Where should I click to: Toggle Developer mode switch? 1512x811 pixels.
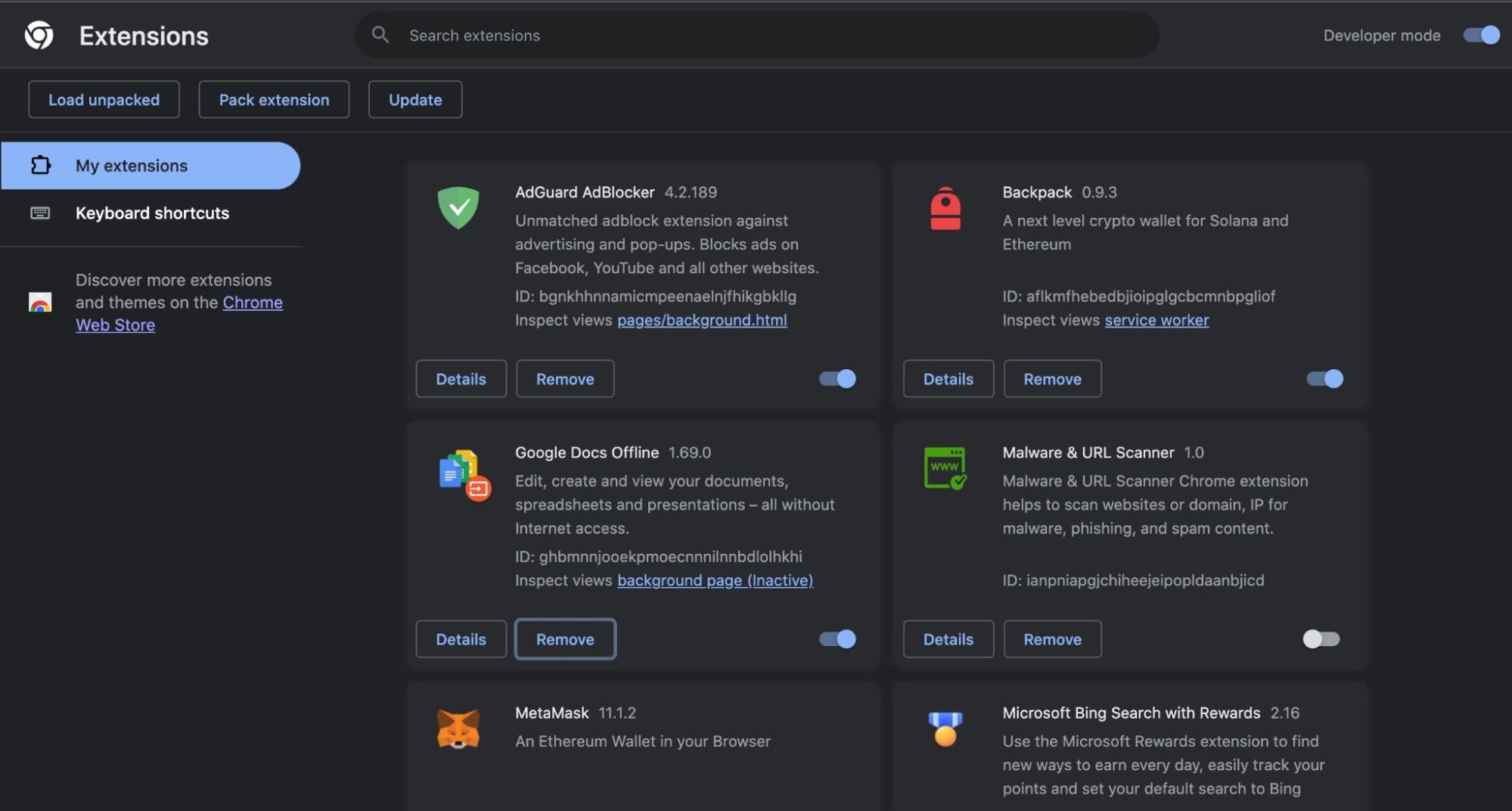pos(1481,35)
